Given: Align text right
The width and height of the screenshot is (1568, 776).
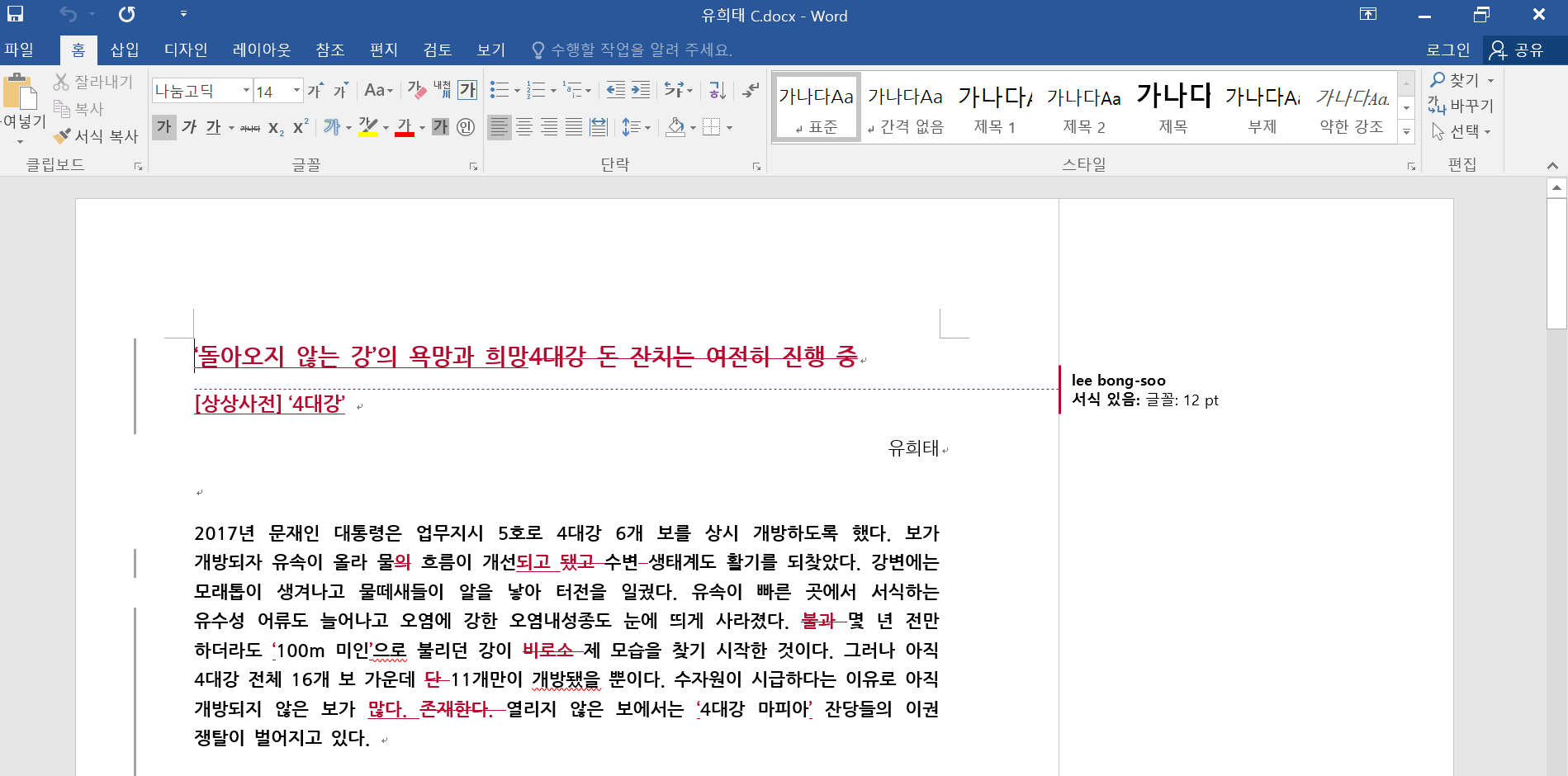Looking at the screenshot, I should tap(549, 127).
